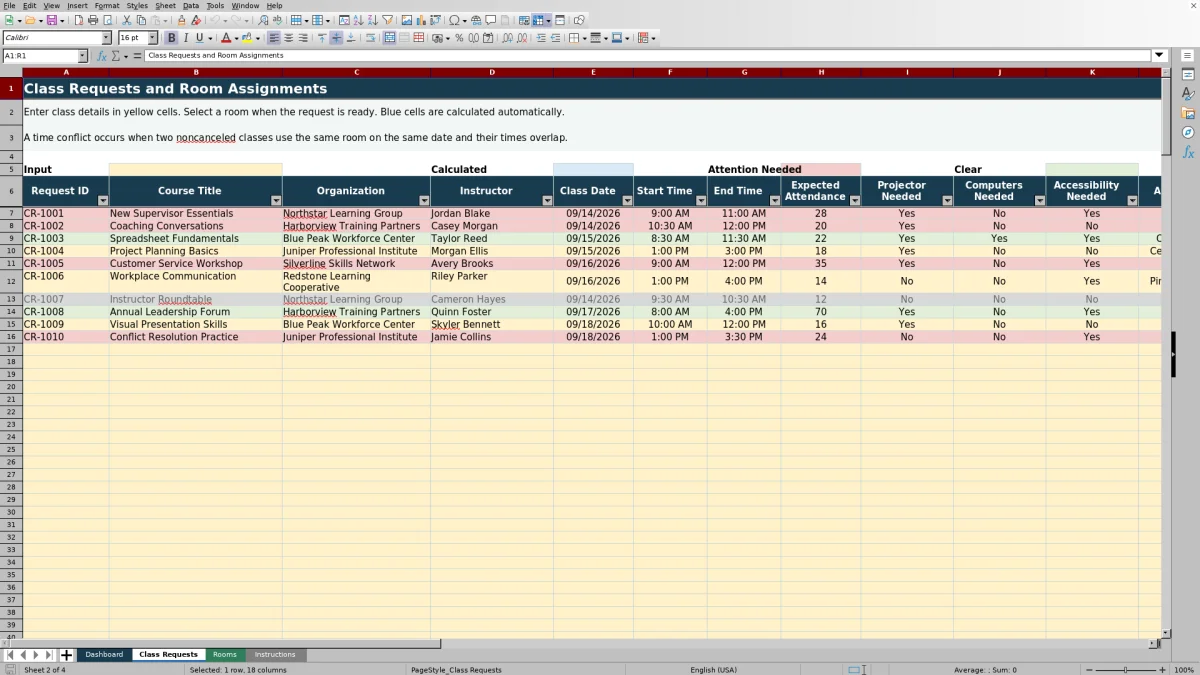This screenshot has height=675, width=1200.
Task: Click the Increase Indent icon
Action: [541, 38]
